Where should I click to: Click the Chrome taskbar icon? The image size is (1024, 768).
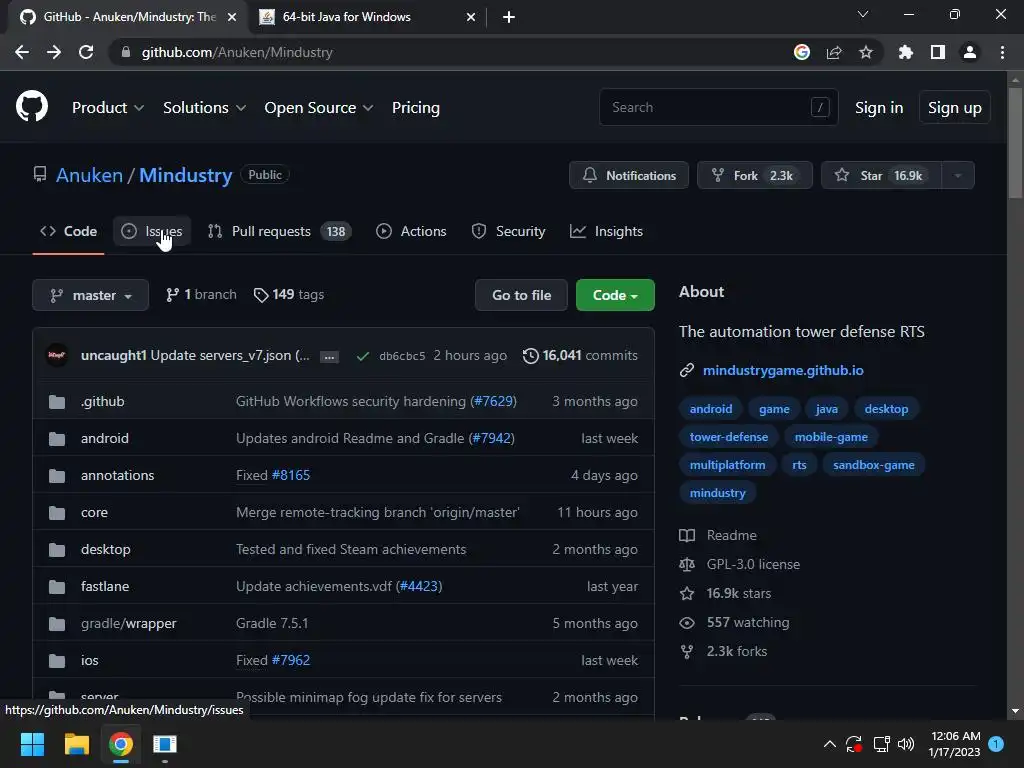click(x=121, y=744)
